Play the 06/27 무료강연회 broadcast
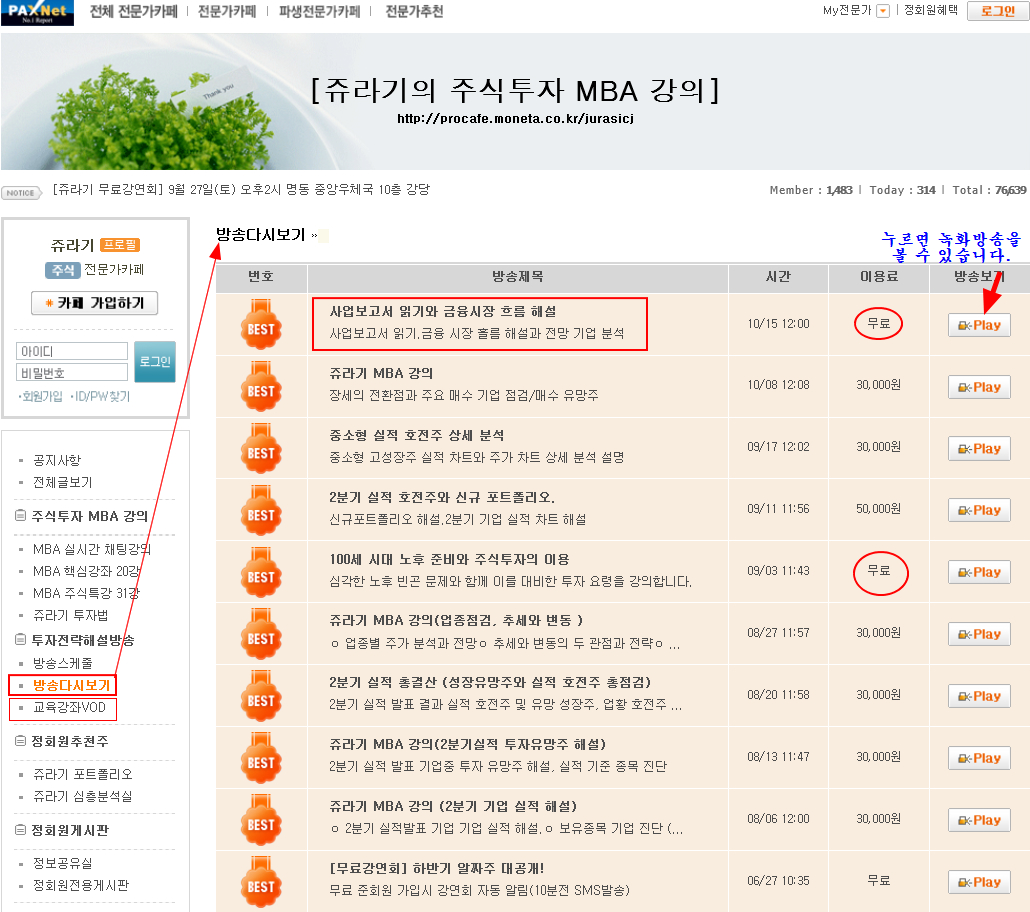1030x912 pixels. (x=979, y=882)
